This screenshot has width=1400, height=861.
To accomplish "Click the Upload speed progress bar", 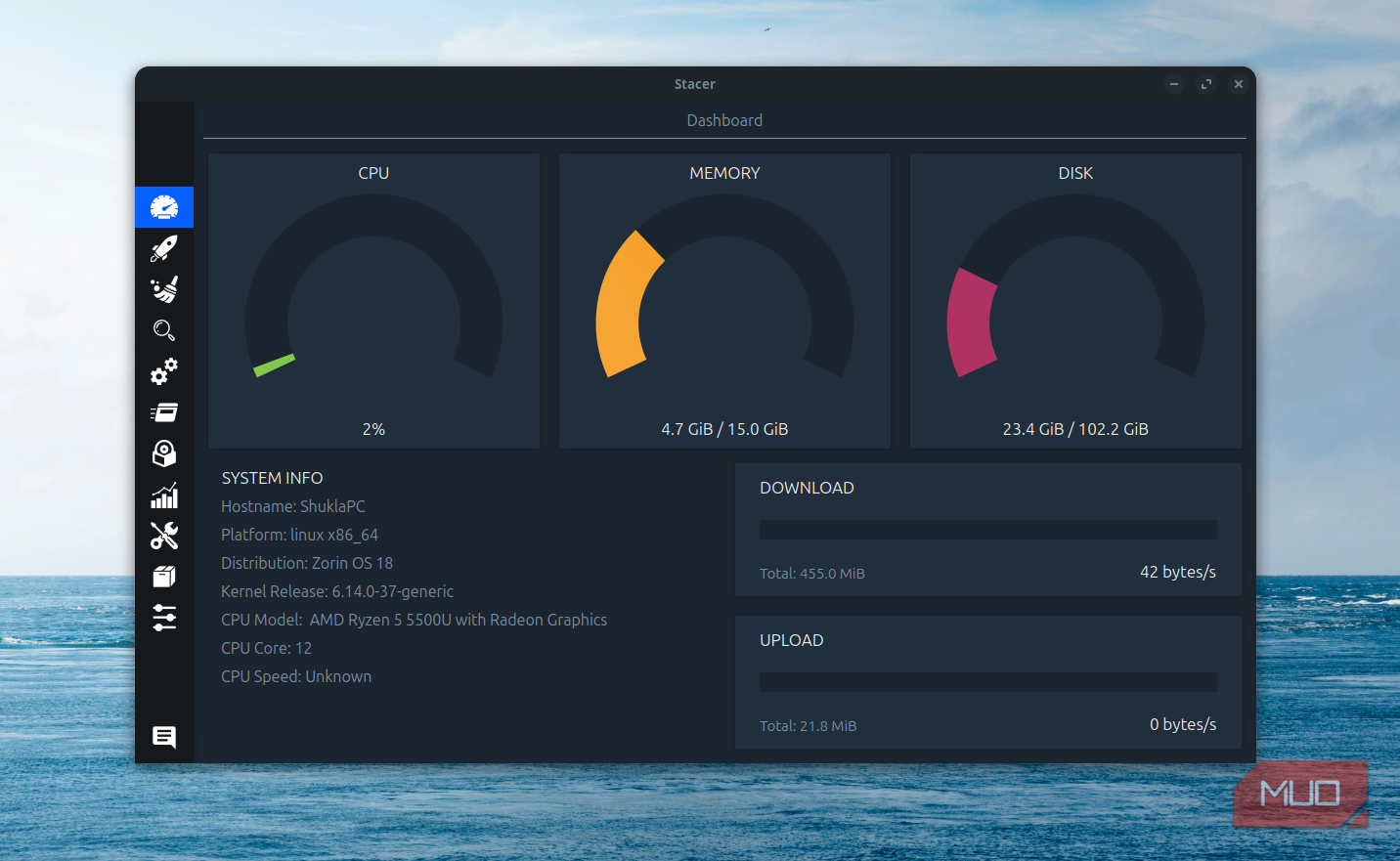I will (987, 682).
